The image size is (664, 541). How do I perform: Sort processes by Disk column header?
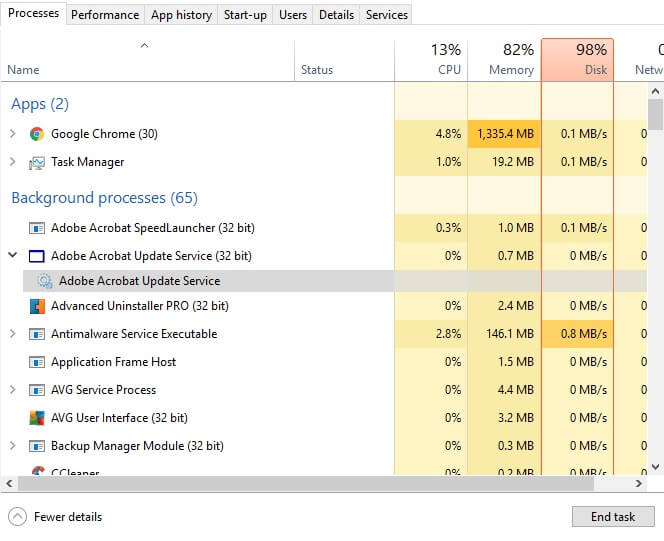578,60
